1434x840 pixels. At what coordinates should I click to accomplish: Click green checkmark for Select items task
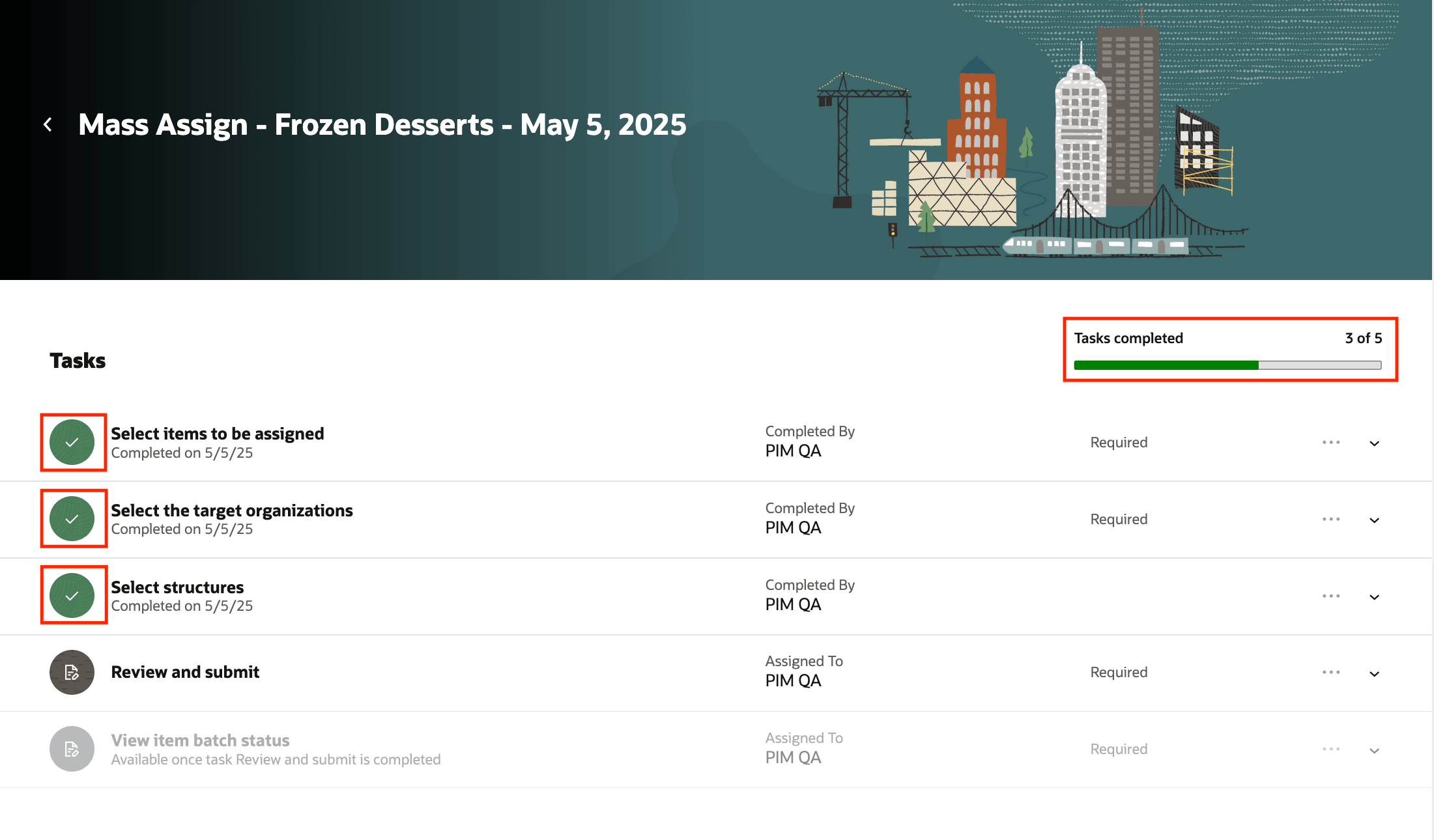click(x=72, y=442)
